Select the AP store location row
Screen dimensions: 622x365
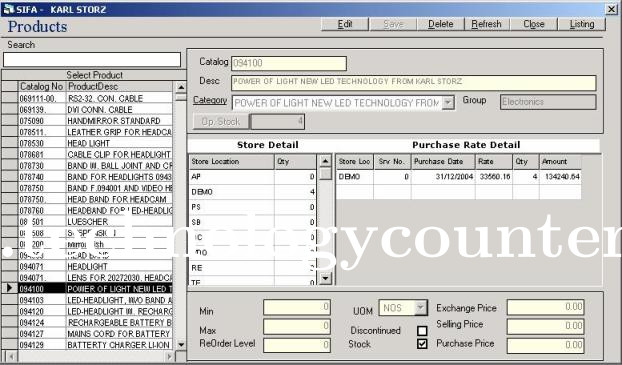point(253,177)
